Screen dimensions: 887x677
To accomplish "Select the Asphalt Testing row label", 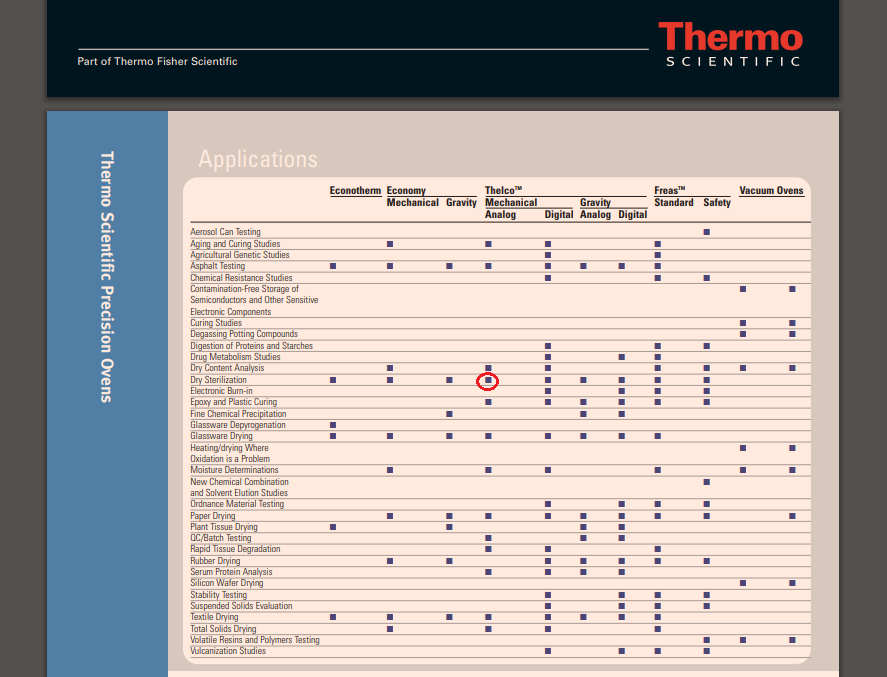I will [x=217, y=267].
